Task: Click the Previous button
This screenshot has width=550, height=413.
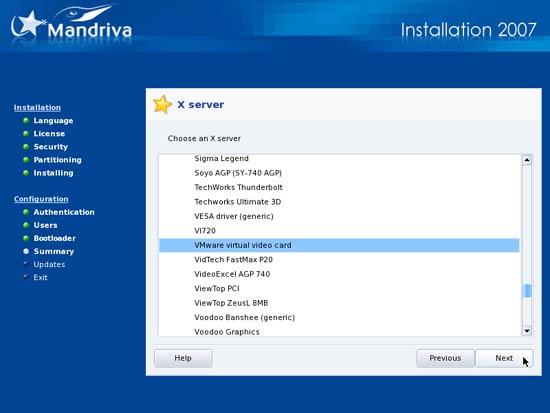Action: 445,358
